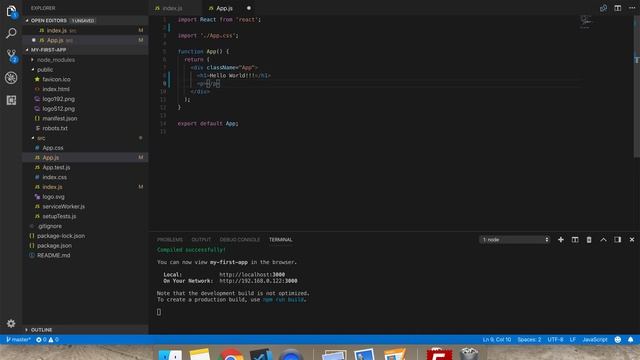Viewport: 640px width, 360px height.
Task: Open the Manage gear menu
Action: click(x=11, y=324)
